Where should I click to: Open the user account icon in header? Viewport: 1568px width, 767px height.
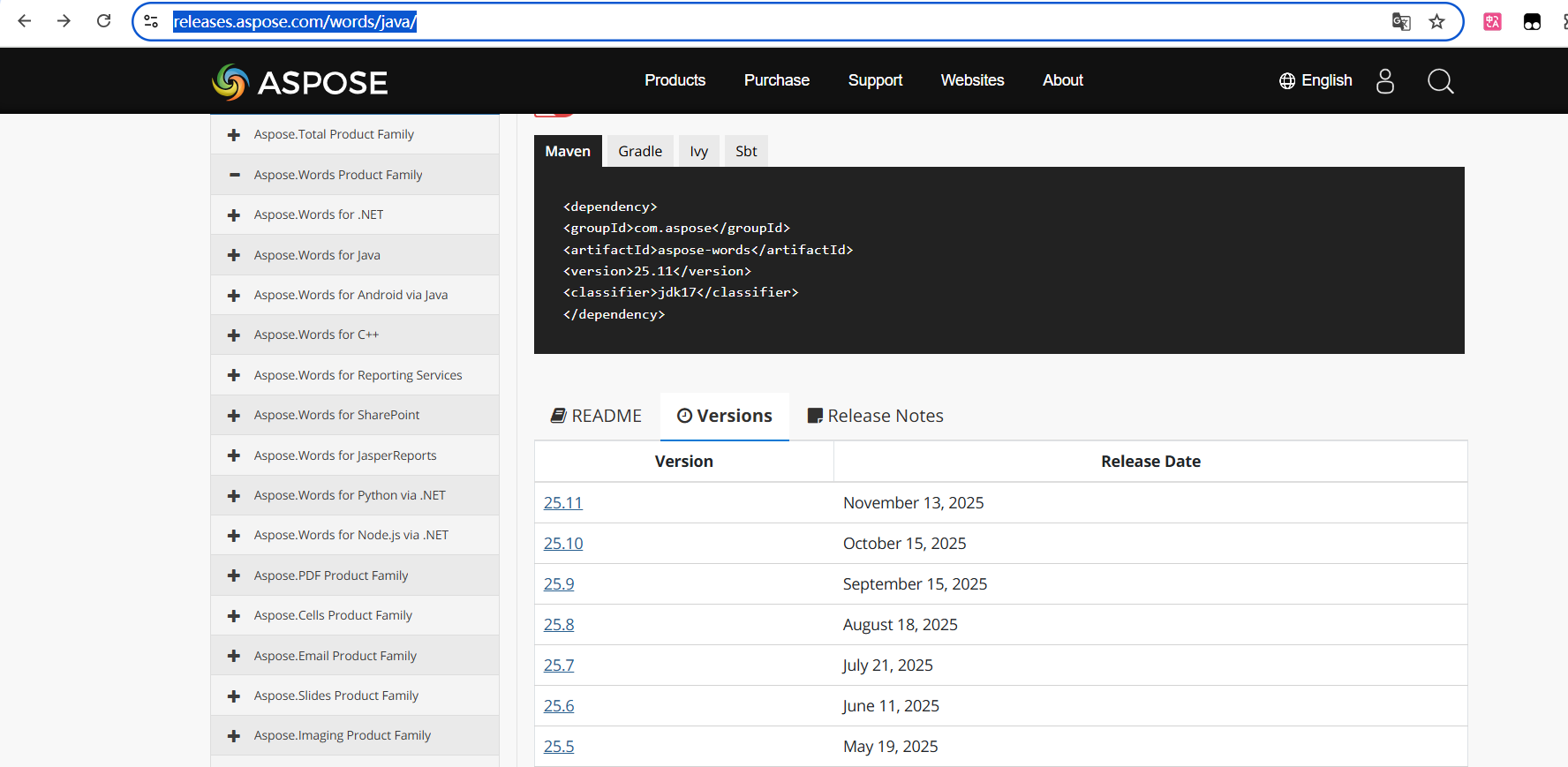point(1385,81)
